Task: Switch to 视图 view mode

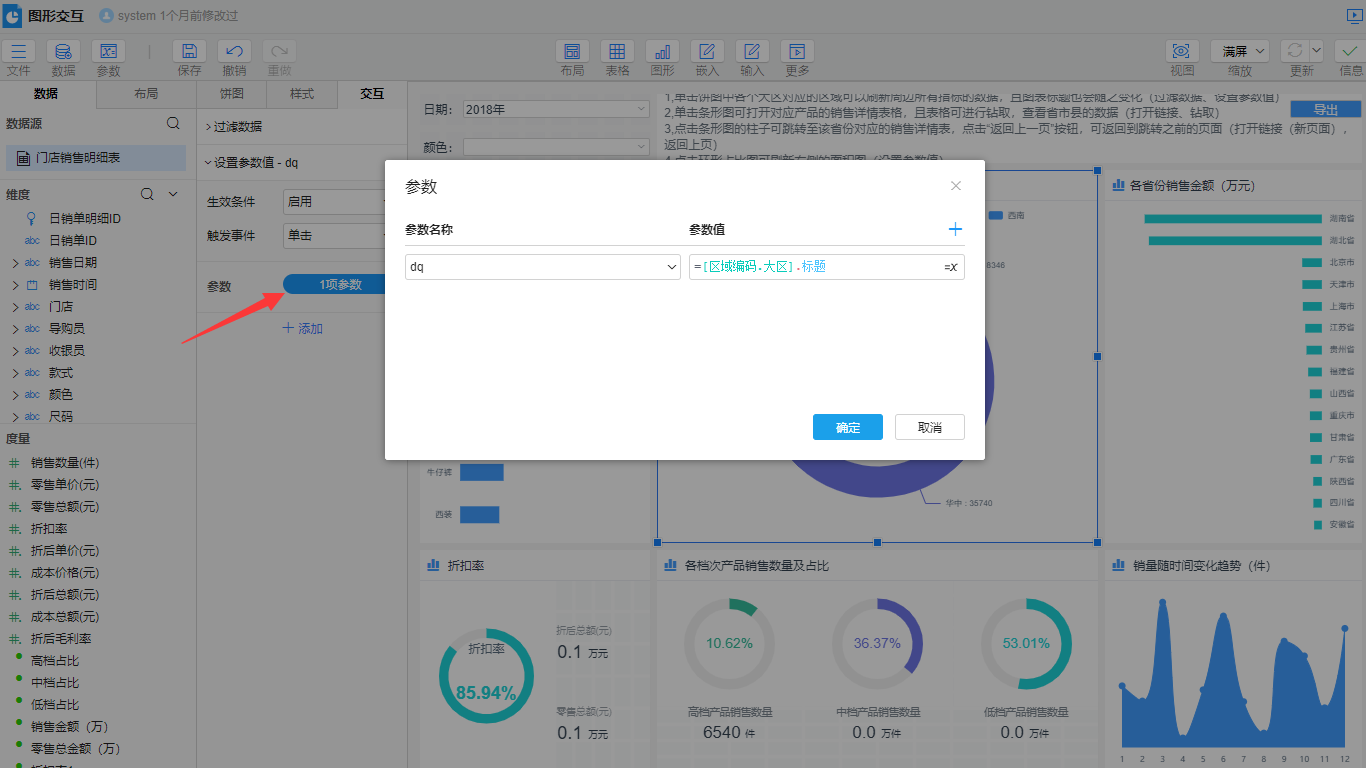Action: pyautogui.click(x=1182, y=52)
